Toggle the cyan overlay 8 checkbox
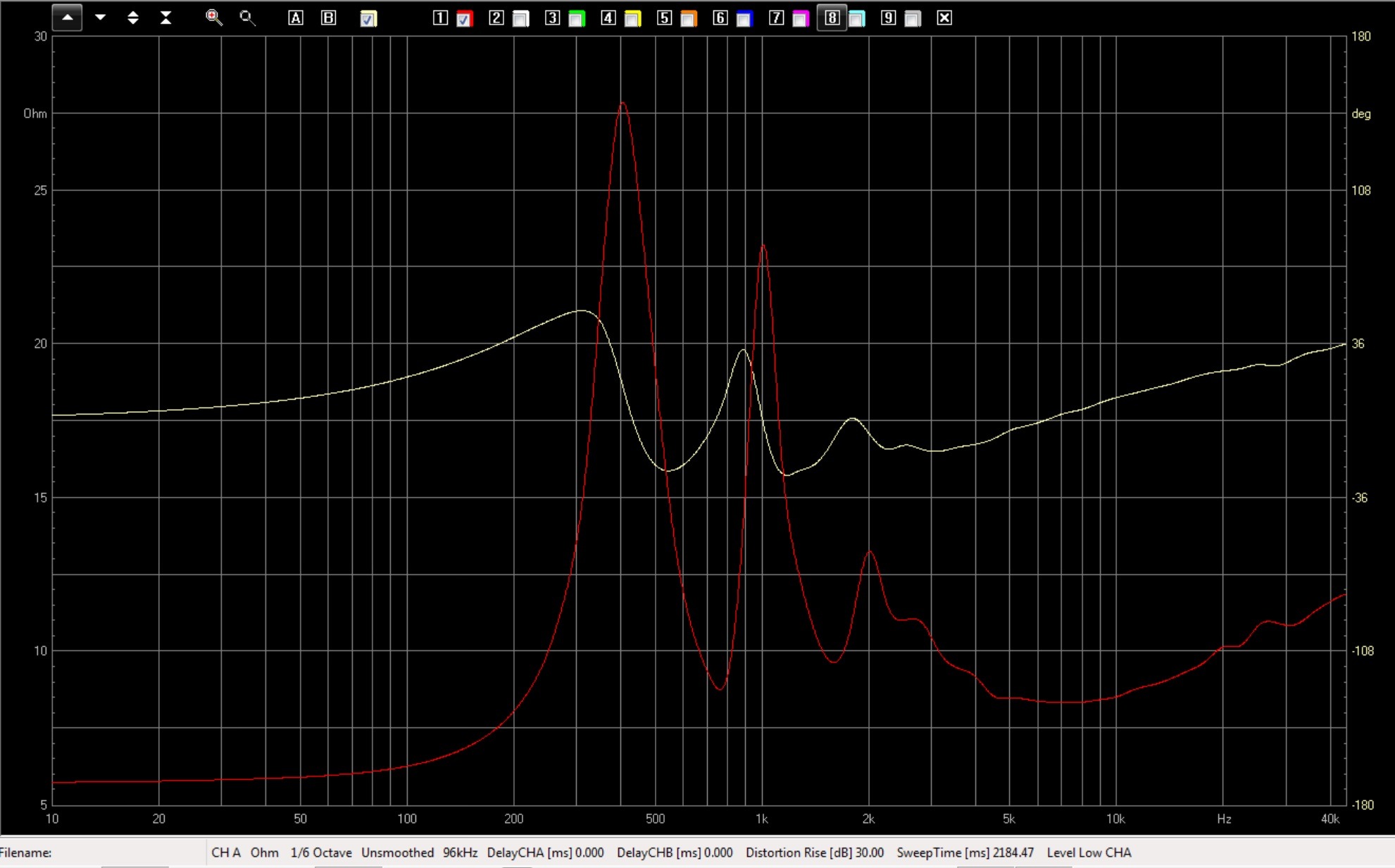 pyautogui.click(x=856, y=19)
